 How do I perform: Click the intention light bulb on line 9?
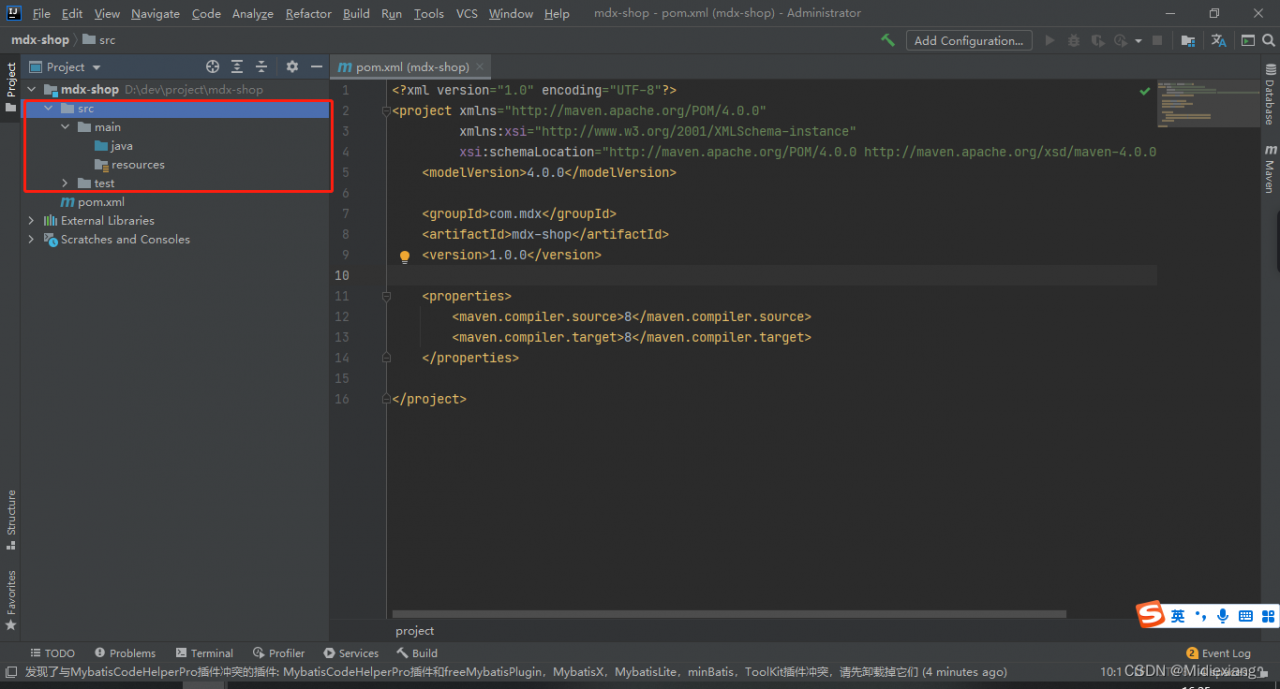click(x=405, y=256)
